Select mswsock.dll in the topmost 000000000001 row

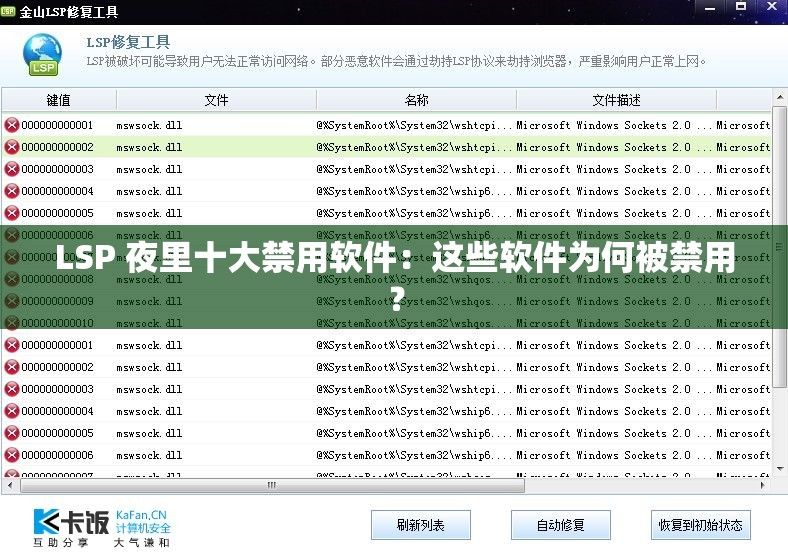tap(149, 125)
